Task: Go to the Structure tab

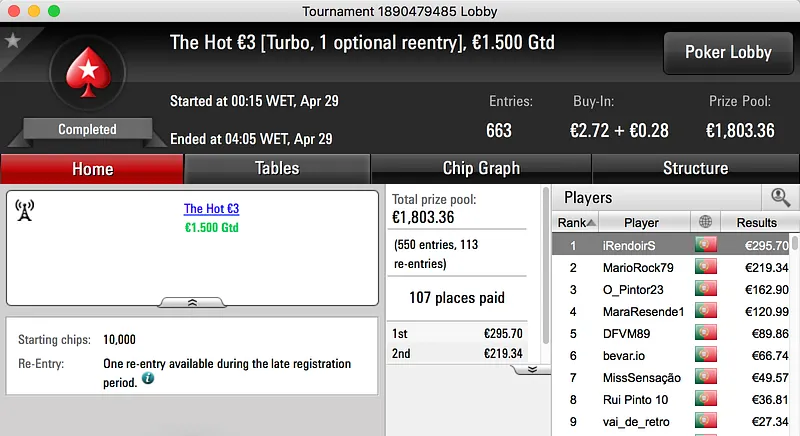Action: (x=695, y=168)
